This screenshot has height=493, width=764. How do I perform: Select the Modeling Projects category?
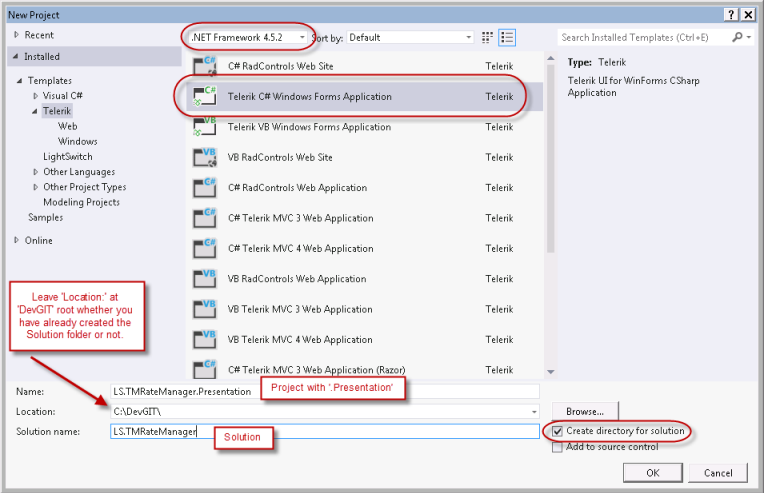pos(81,202)
